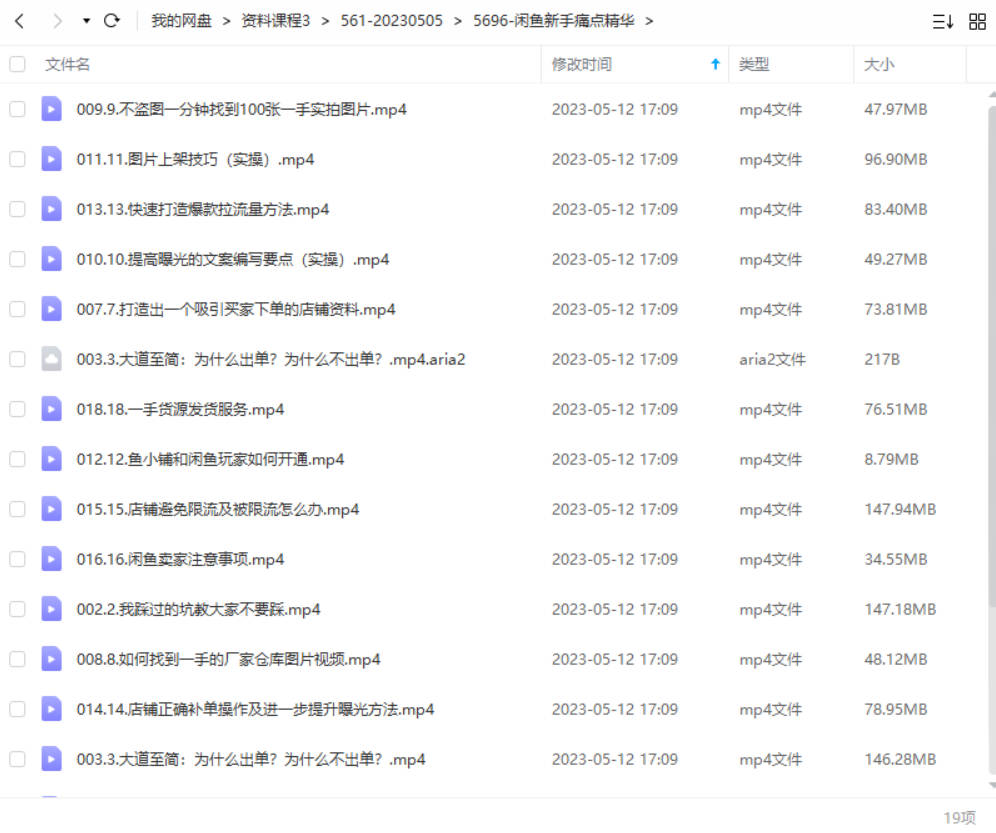Go forward with the forward arrow
Screen dimensions: 996x833
pyautogui.click(x=57, y=21)
